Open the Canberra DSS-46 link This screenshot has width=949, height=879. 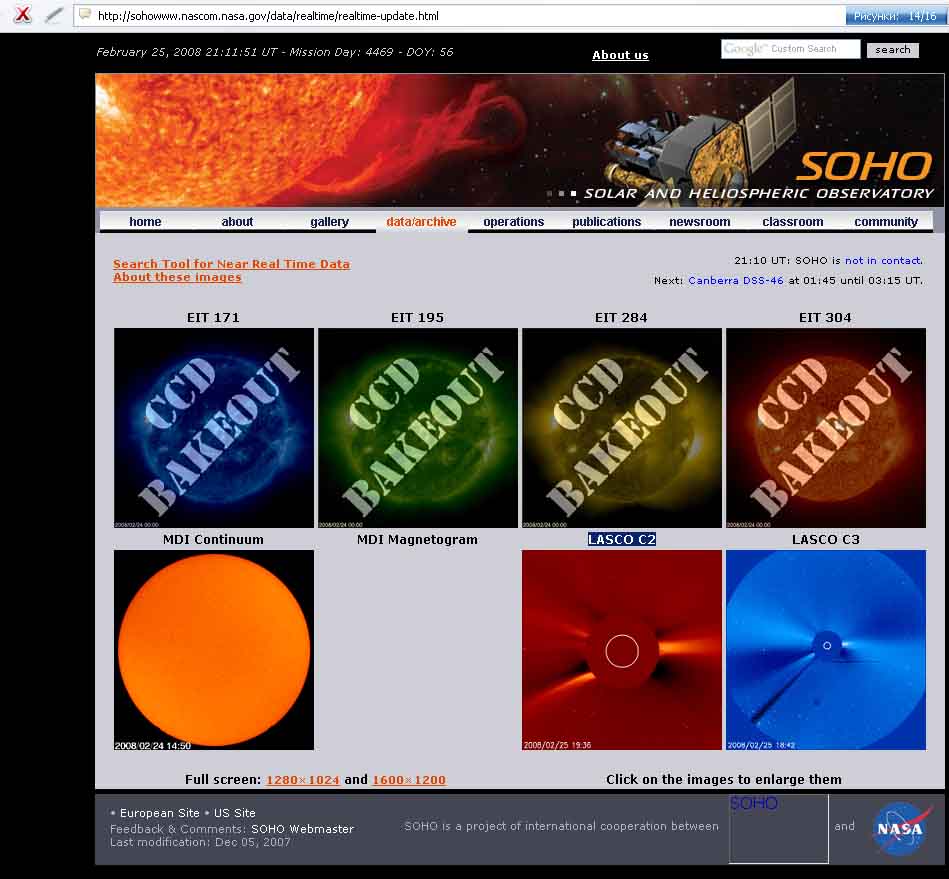(736, 281)
